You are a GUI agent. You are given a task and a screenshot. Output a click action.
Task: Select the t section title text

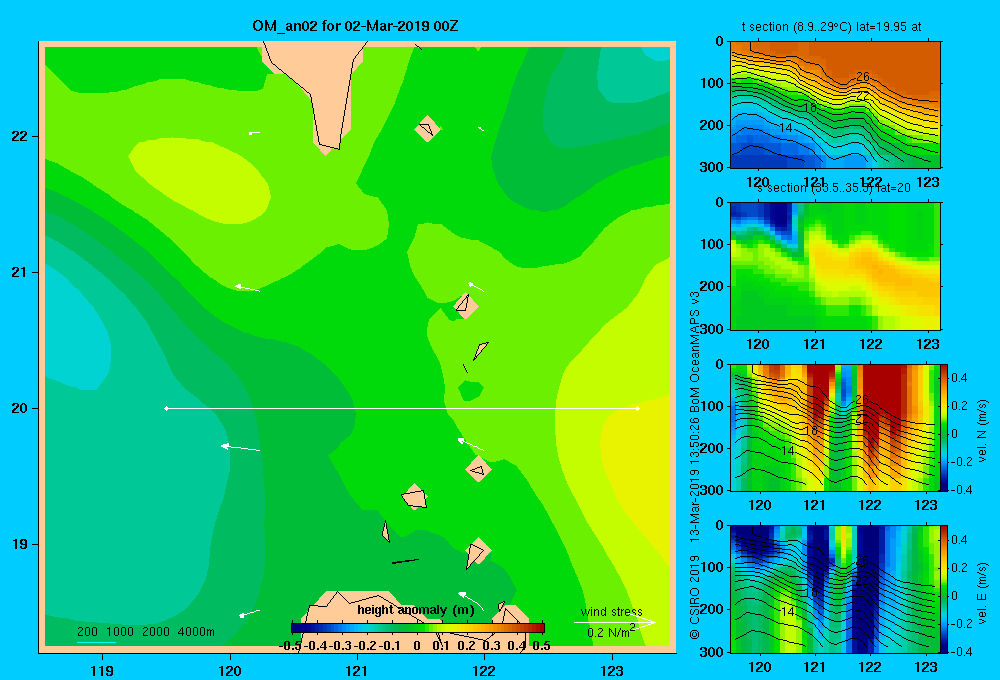tap(831, 27)
